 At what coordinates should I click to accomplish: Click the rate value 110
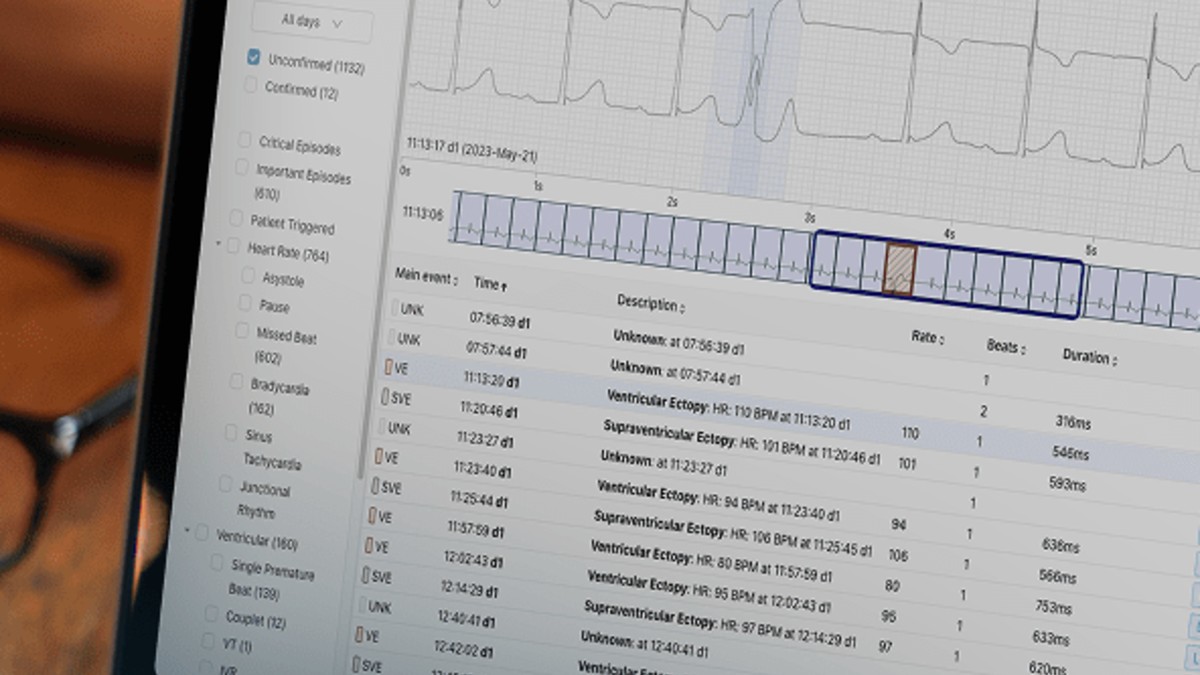908,434
